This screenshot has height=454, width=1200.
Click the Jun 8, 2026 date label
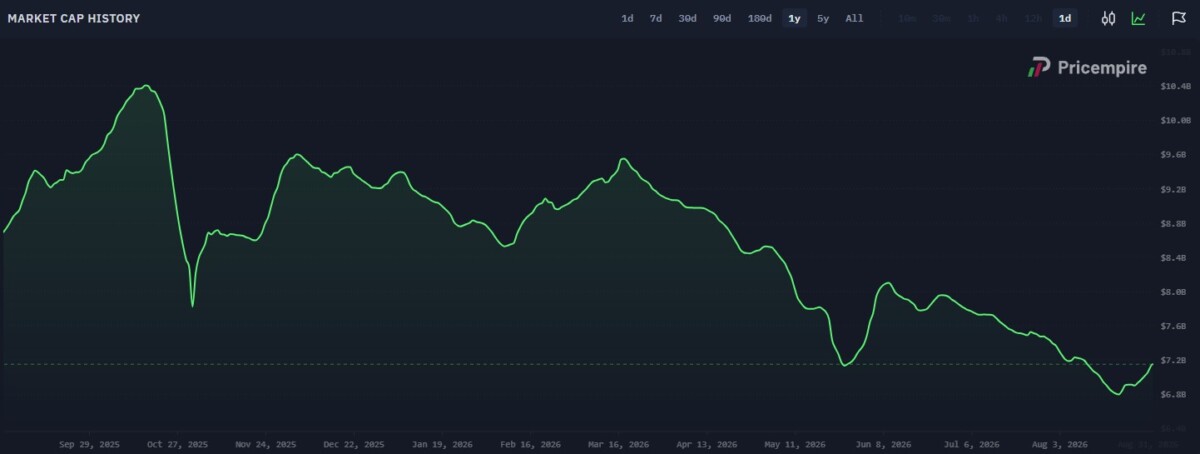click(883, 444)
